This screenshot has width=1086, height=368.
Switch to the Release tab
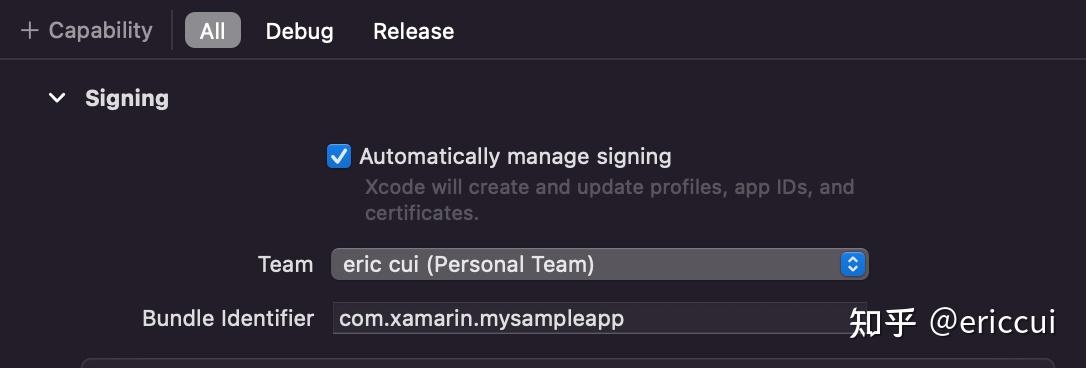pos(413,31)
